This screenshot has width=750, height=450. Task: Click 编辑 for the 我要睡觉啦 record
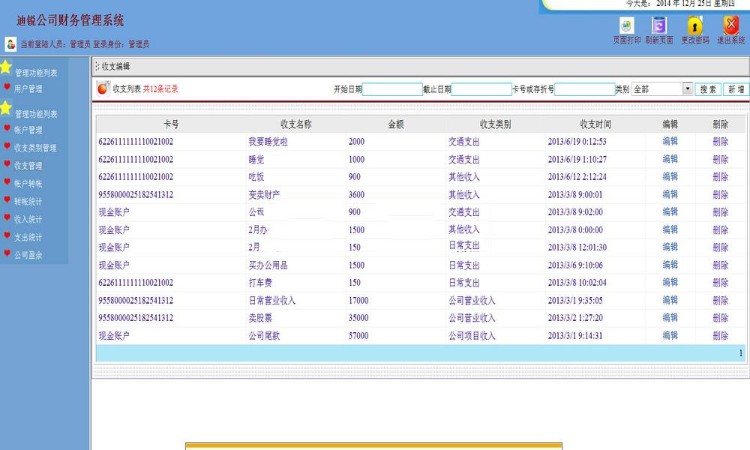(x=670, y=142)
